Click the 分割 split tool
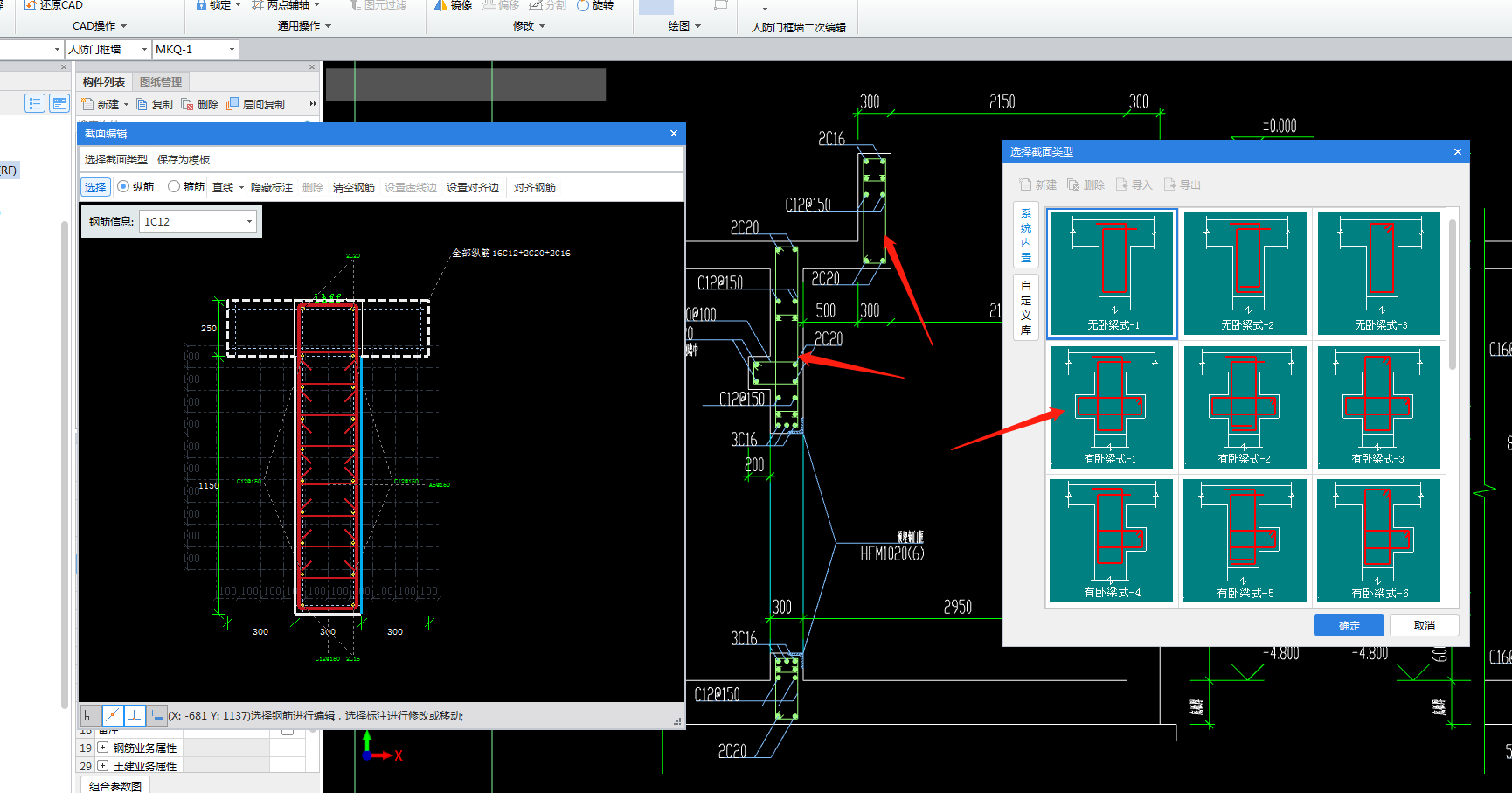 pos(548,5)
